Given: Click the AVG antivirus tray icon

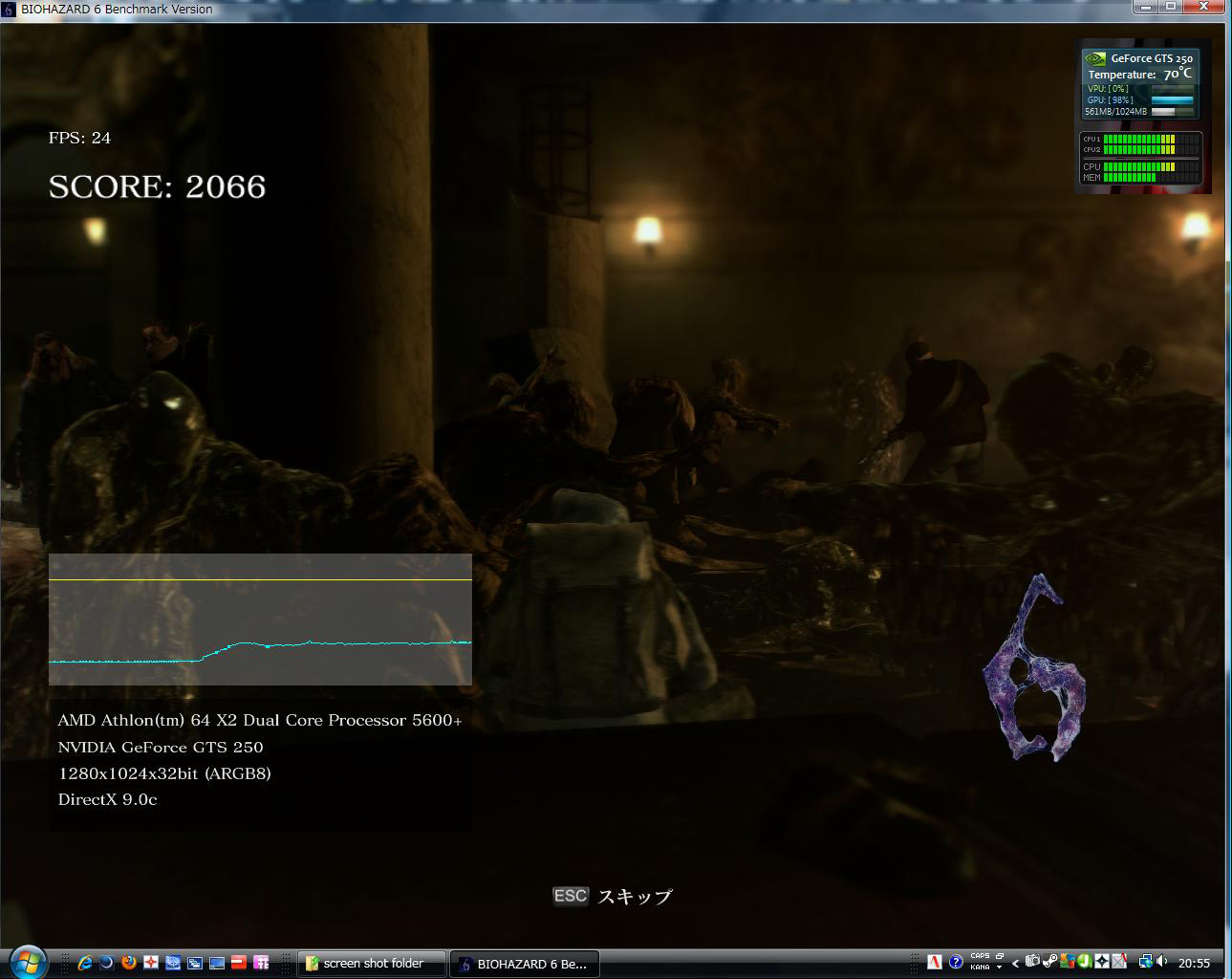Looking at the screenshot, I should (1068, 962).
